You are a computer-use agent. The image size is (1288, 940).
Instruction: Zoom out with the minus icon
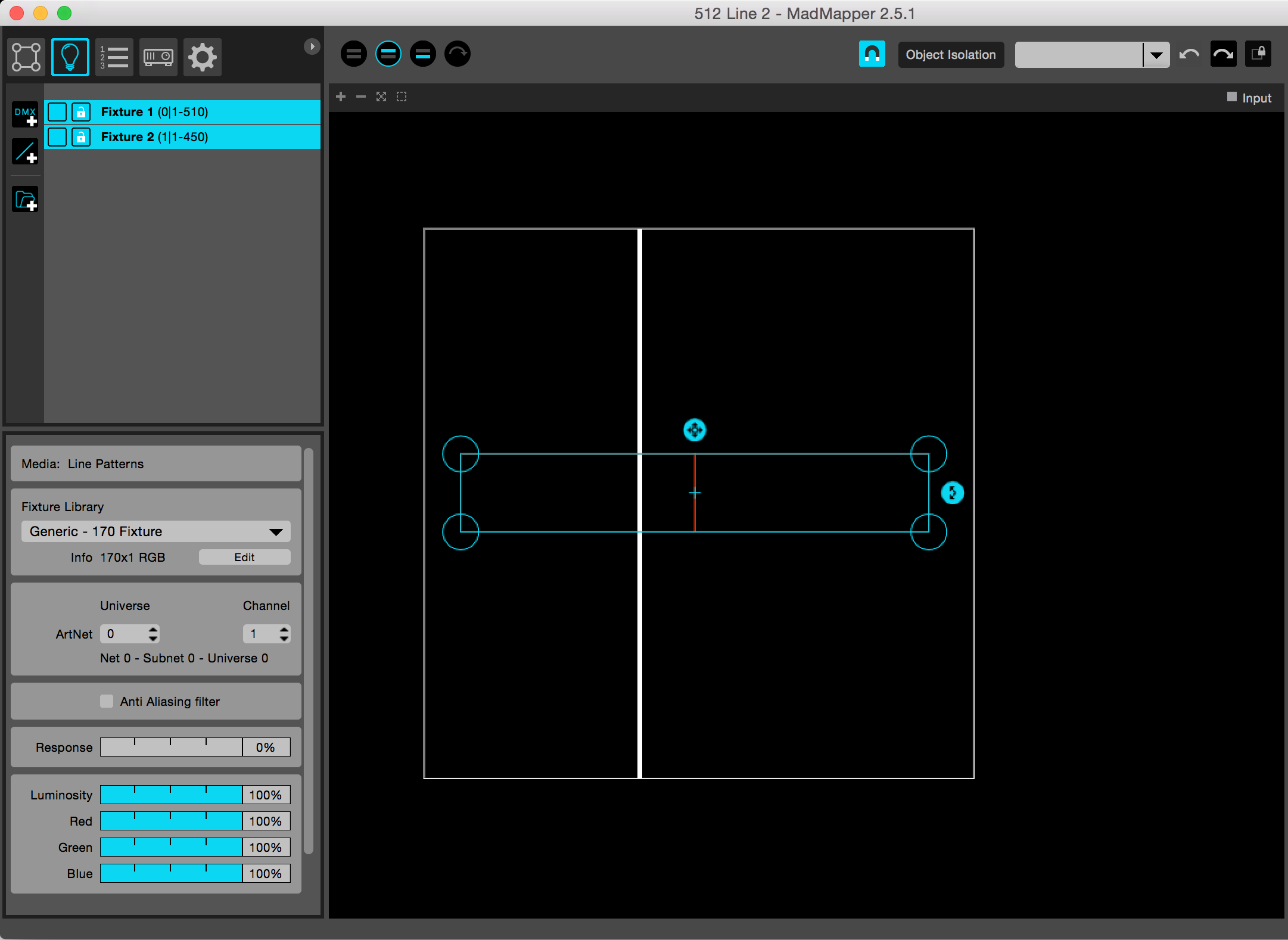[361, 97]
